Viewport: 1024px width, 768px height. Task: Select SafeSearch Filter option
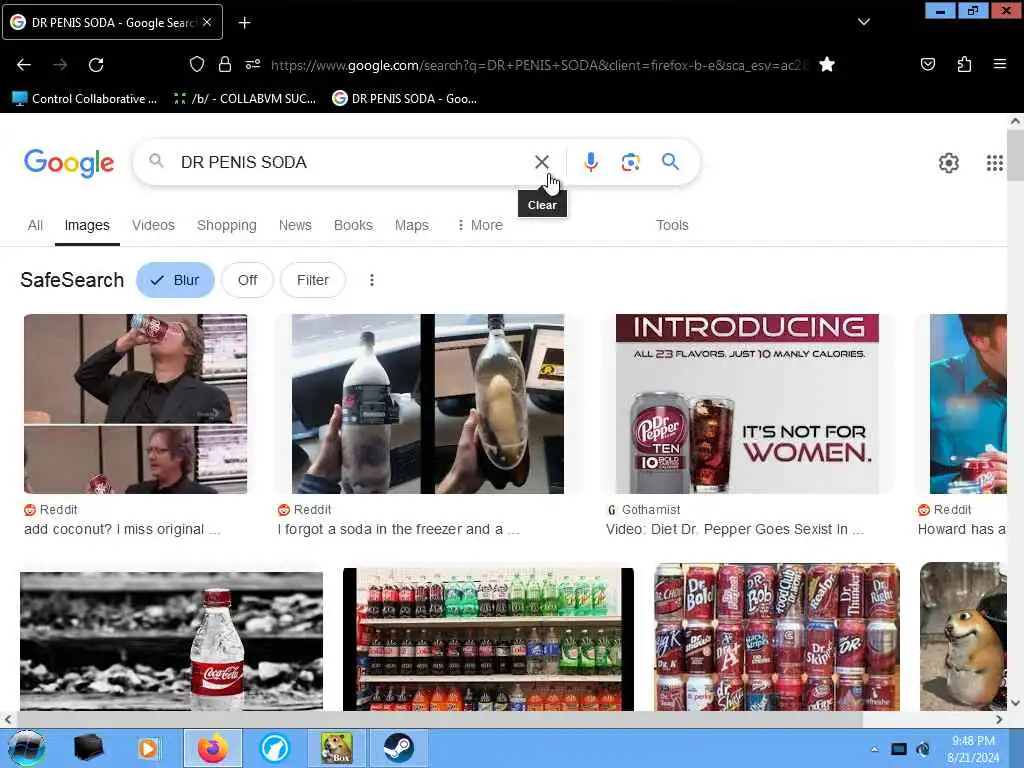click(313, 280)
